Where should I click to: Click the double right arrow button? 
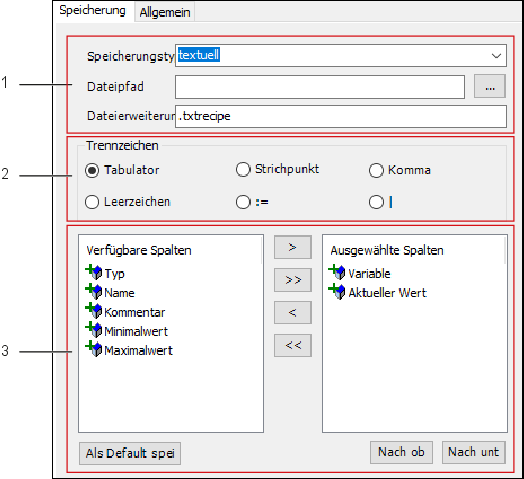(293, 280)
